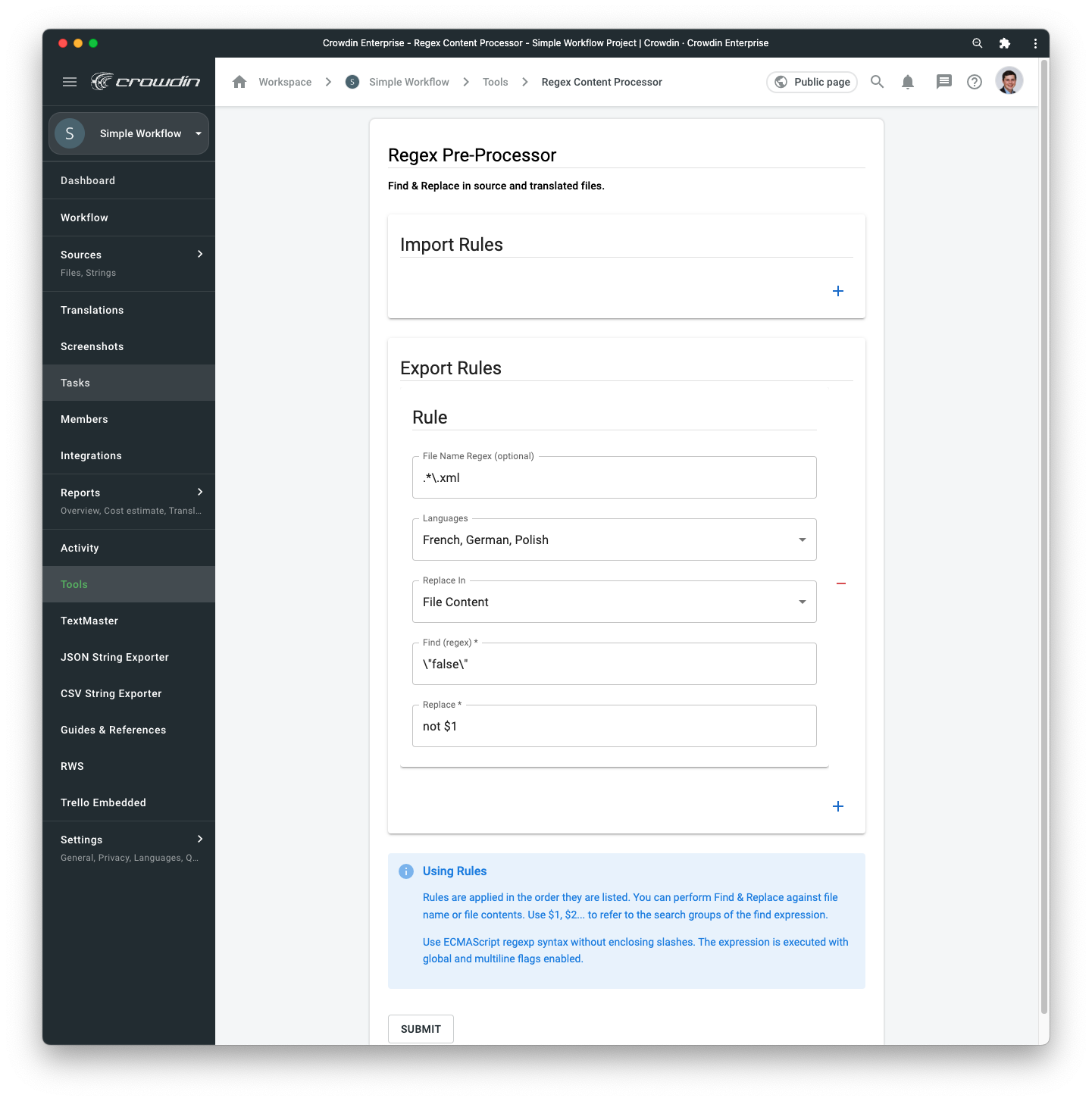Open TextMaster tool

129,621
